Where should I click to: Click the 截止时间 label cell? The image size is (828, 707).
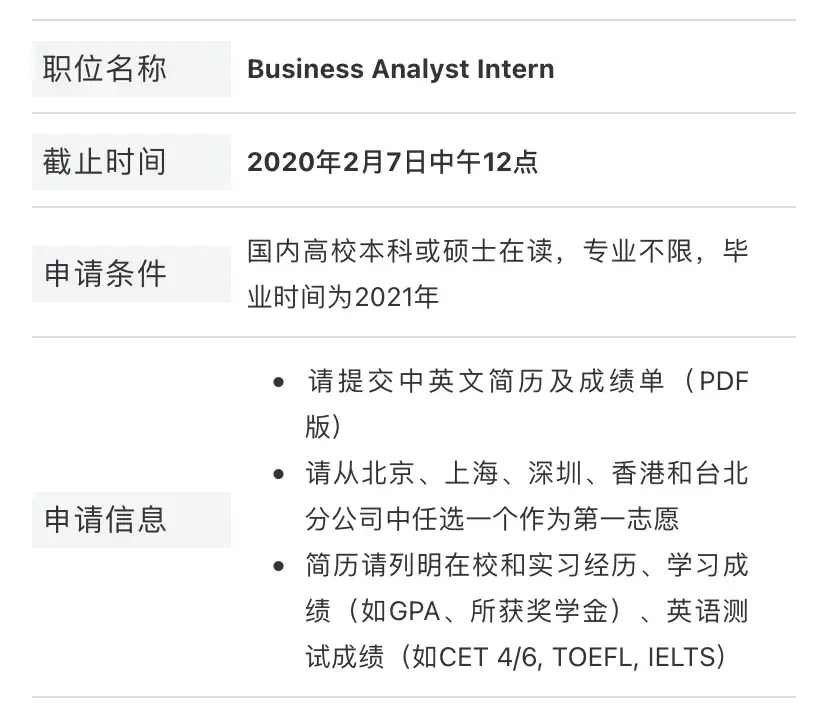tap(131, 162)
